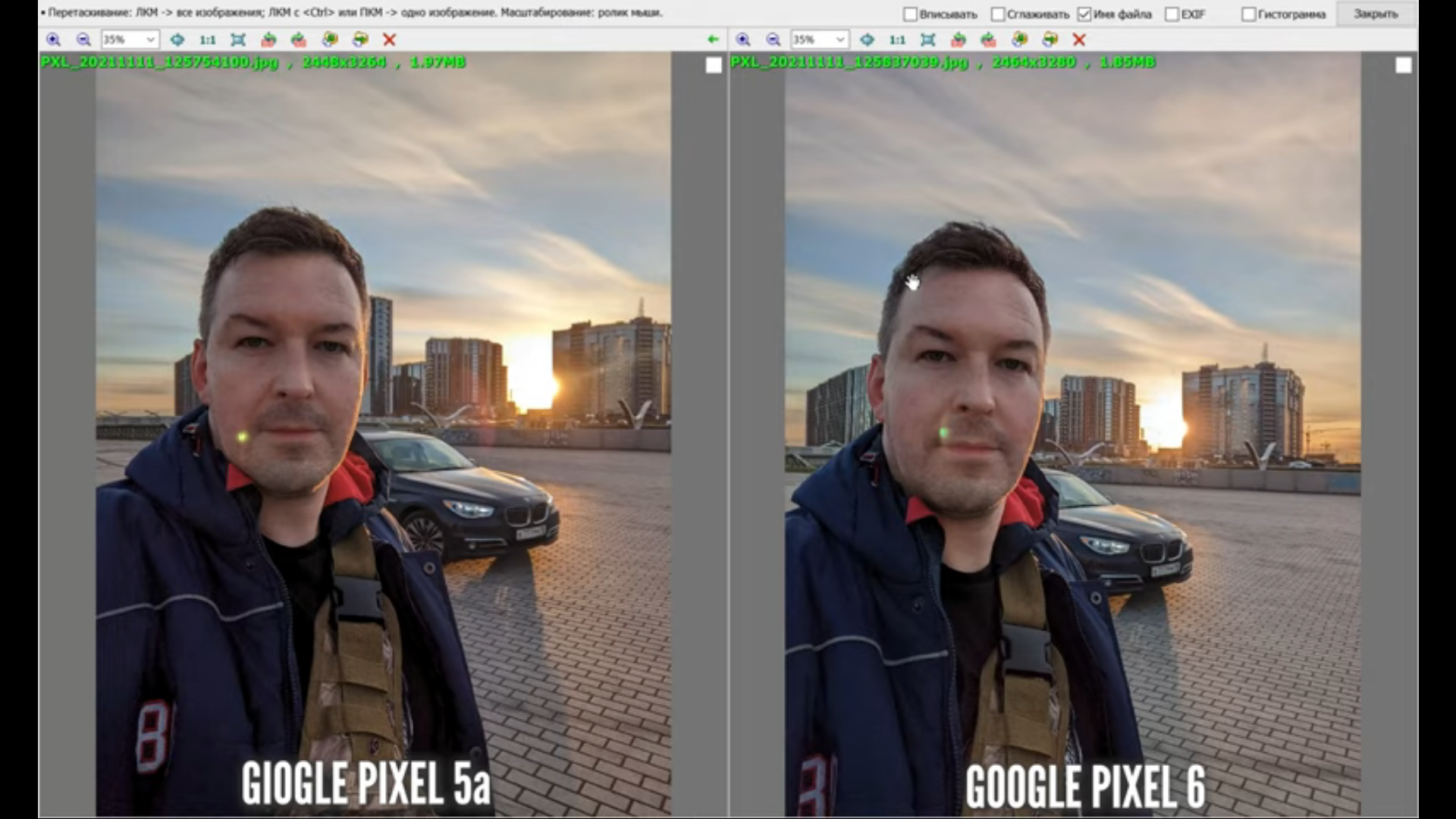Screen dimensions: 1456x819
Task: Open right pane 35% zoom dropdown
Action: (x=839, y=39)
